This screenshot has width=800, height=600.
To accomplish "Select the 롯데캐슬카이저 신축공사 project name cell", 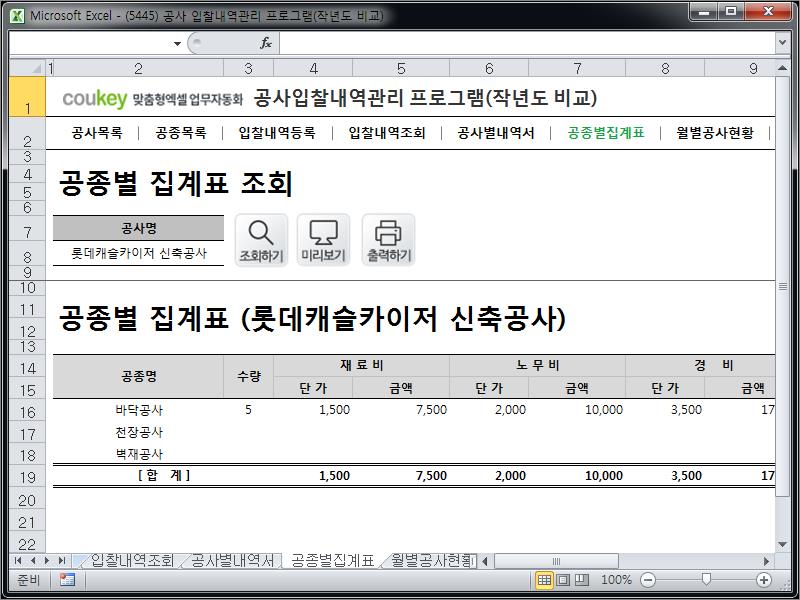I will point(138,254).
